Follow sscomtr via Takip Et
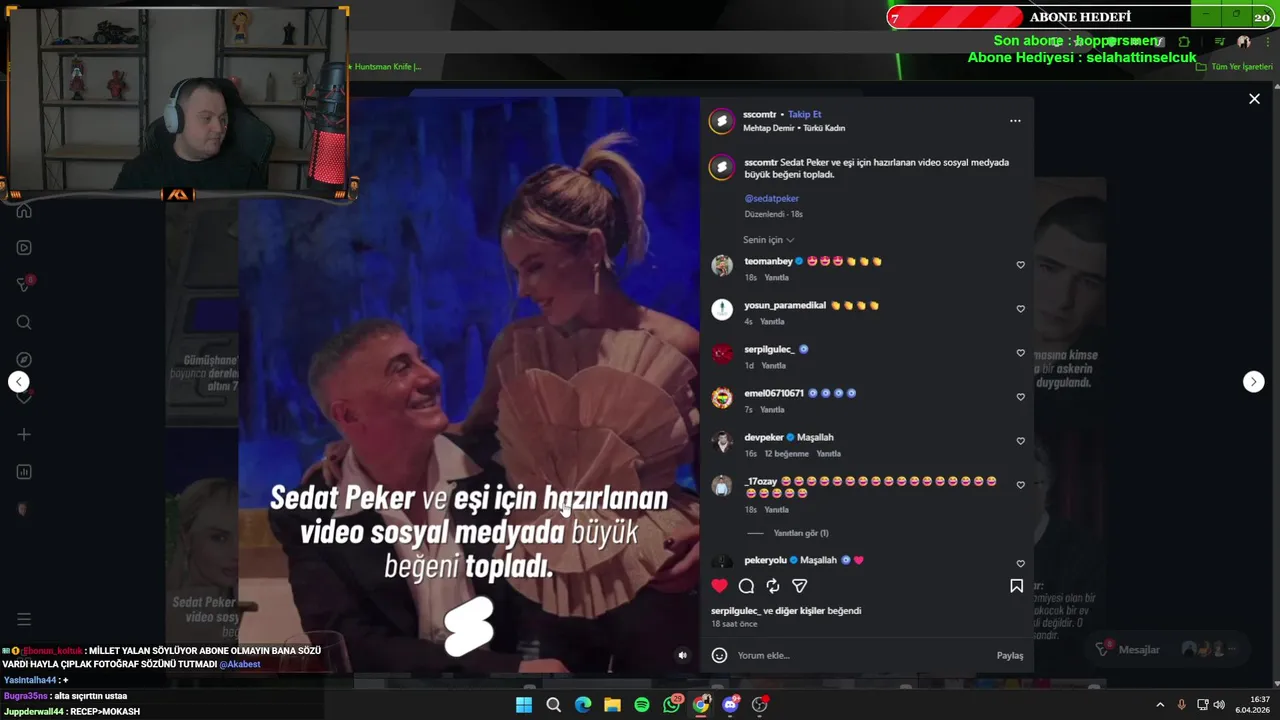 pos(804,114)
